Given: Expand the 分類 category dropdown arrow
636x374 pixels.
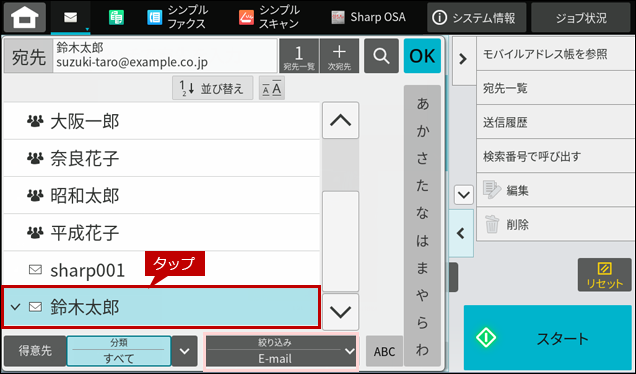Looking at the screenshot, I should [185, 351].
